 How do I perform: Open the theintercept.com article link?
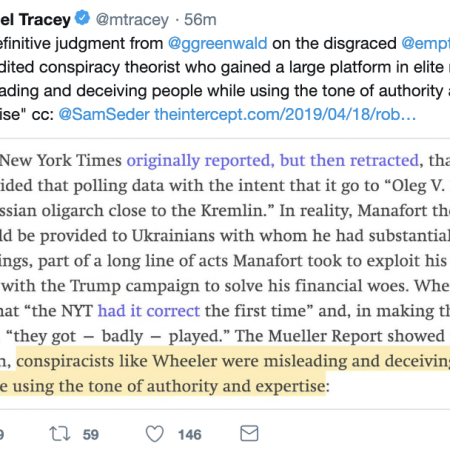pos(285,115)
